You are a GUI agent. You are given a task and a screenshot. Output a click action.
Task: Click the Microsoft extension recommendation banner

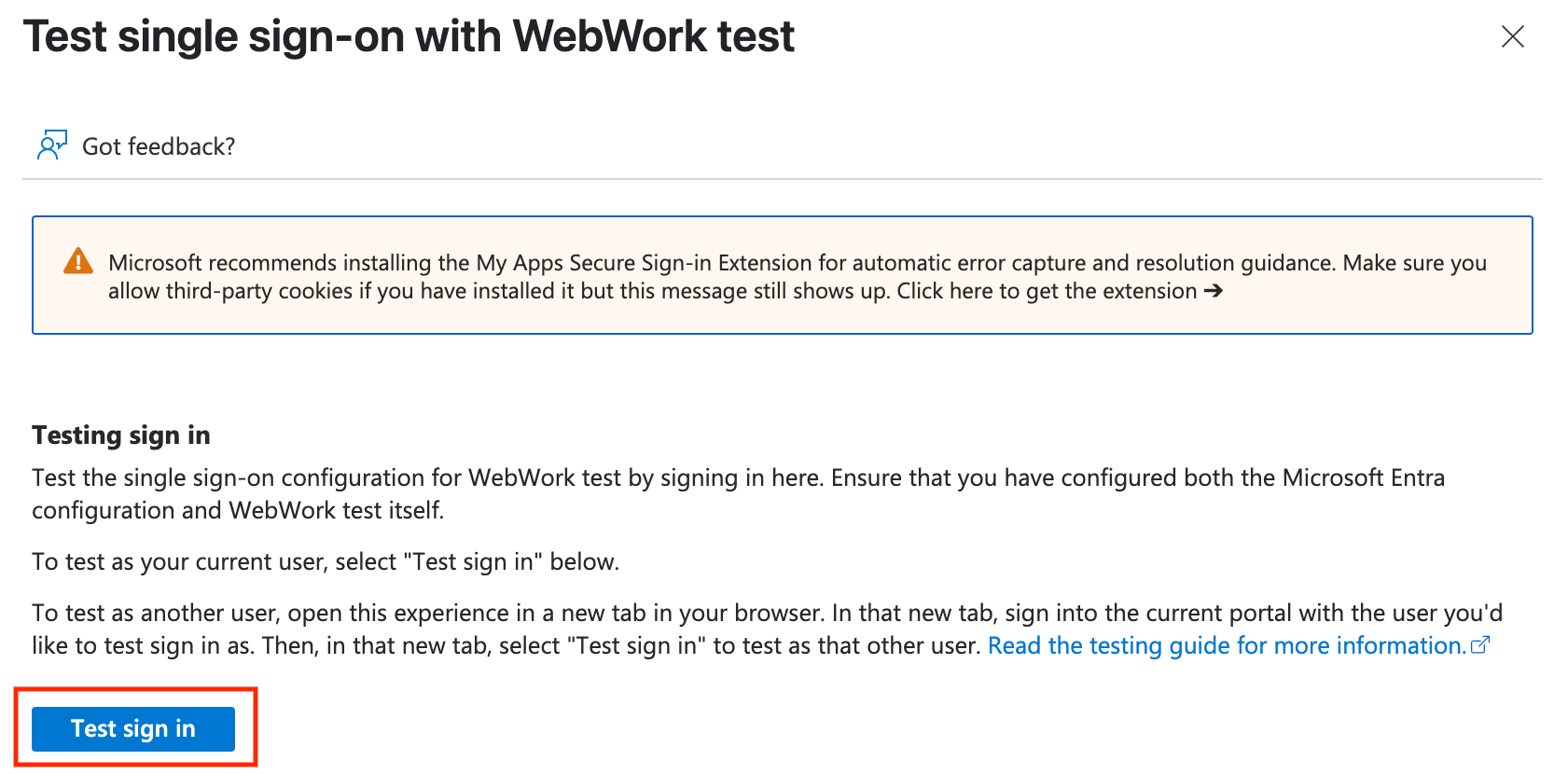click(x=784, y=275)
